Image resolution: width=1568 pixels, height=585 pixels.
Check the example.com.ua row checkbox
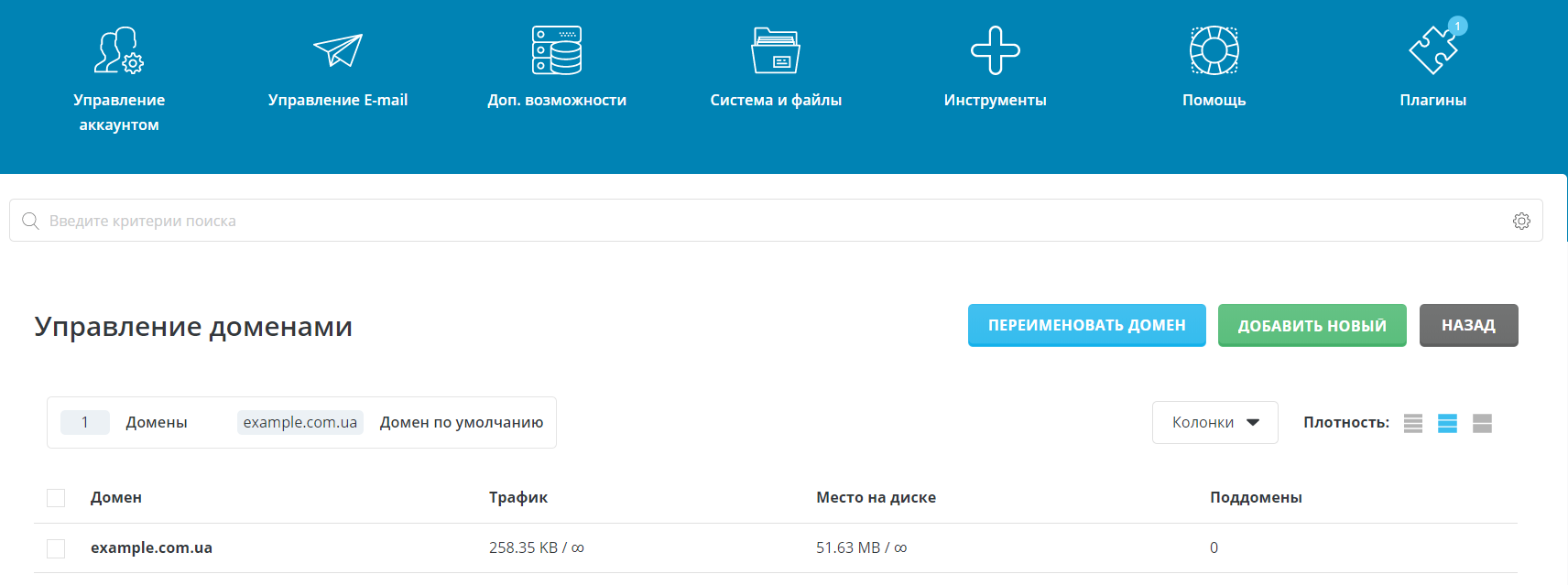pos(56,548)
